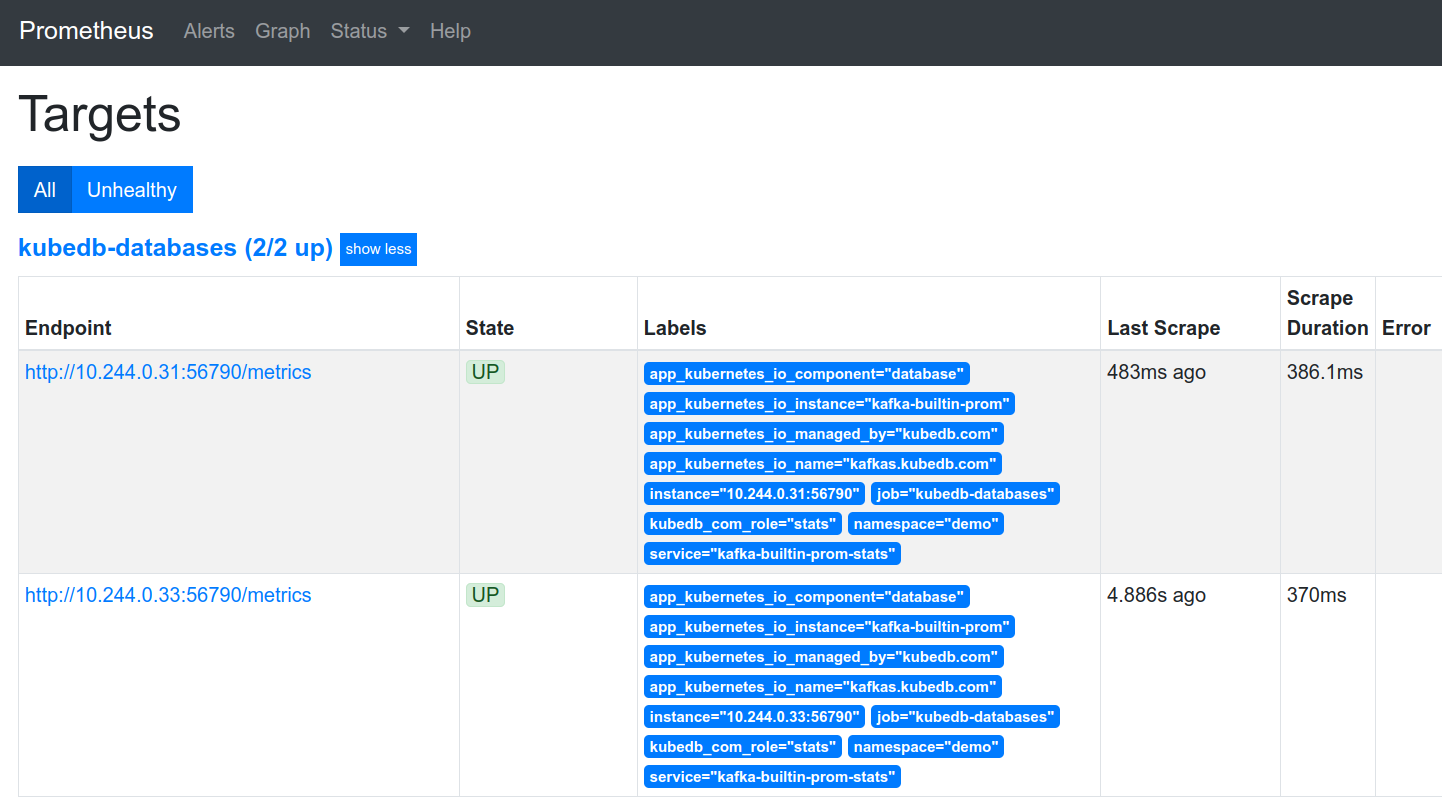Click first row's kubedb_com_role="stats" label
The width and height of the screenshot is (1442, 799).
tap(742, 524)
